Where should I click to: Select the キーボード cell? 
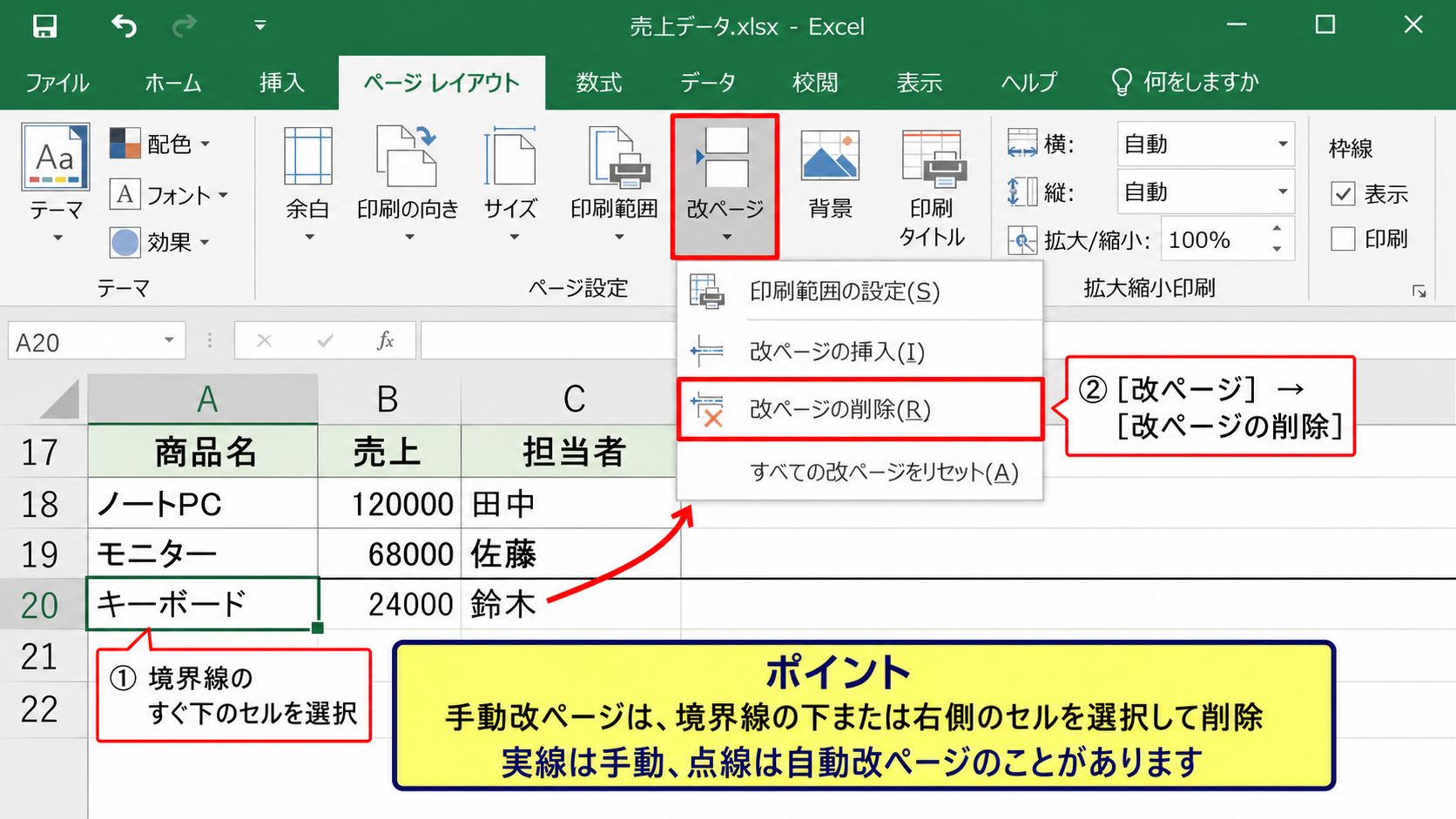pos(204,604)
